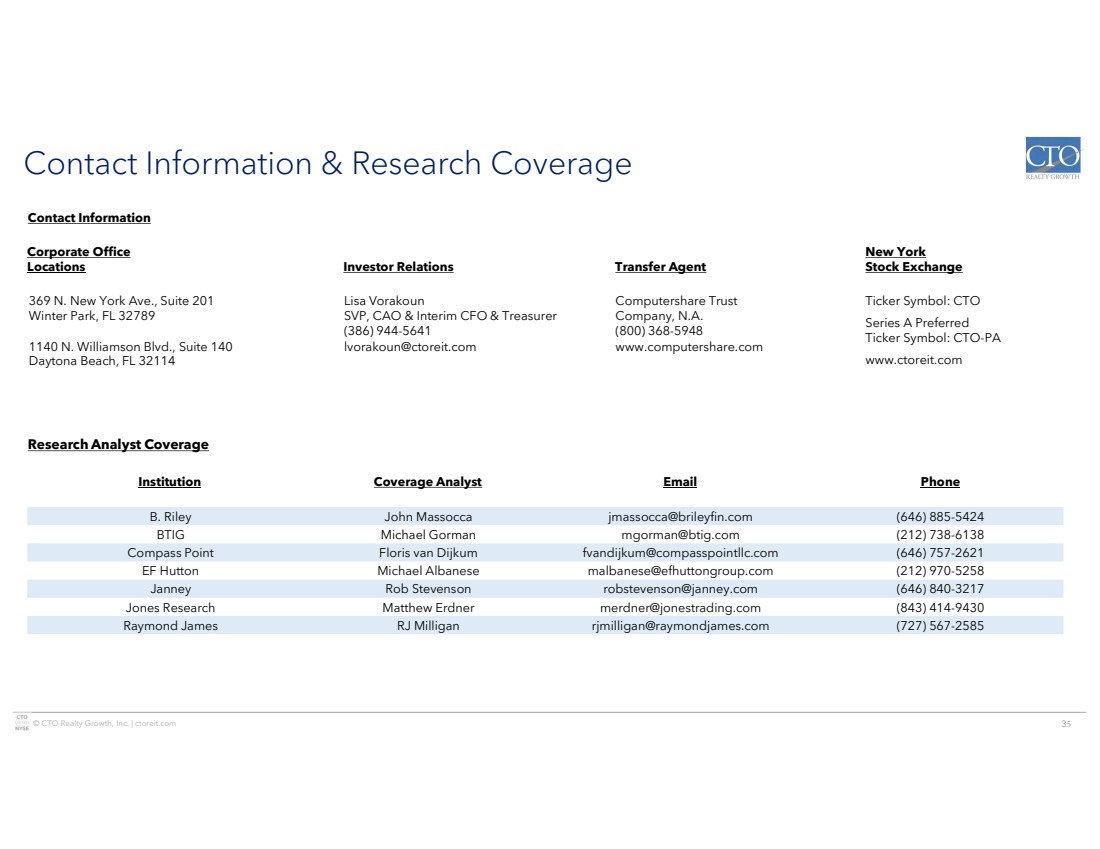Click phone number (843) 414-9430
This screenshot has width=1100, height=849.
click(940, 608)
